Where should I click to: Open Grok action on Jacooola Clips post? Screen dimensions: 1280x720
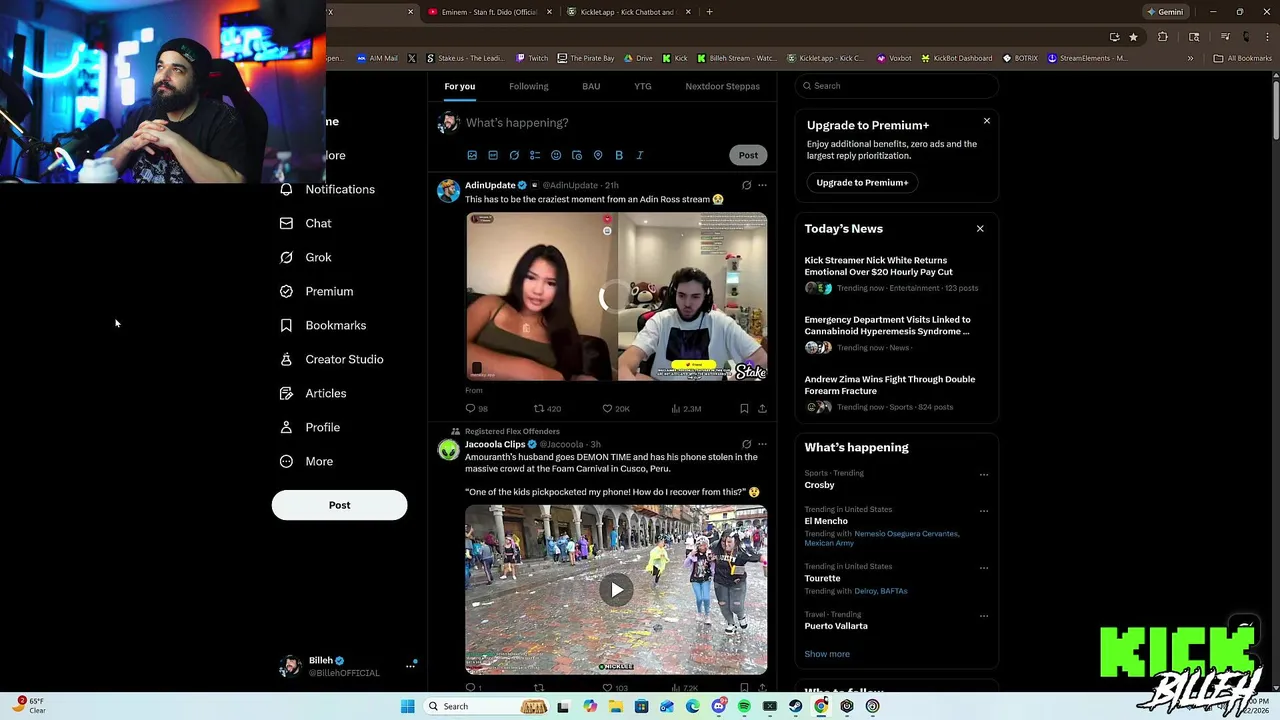click(x=746, y=444)
